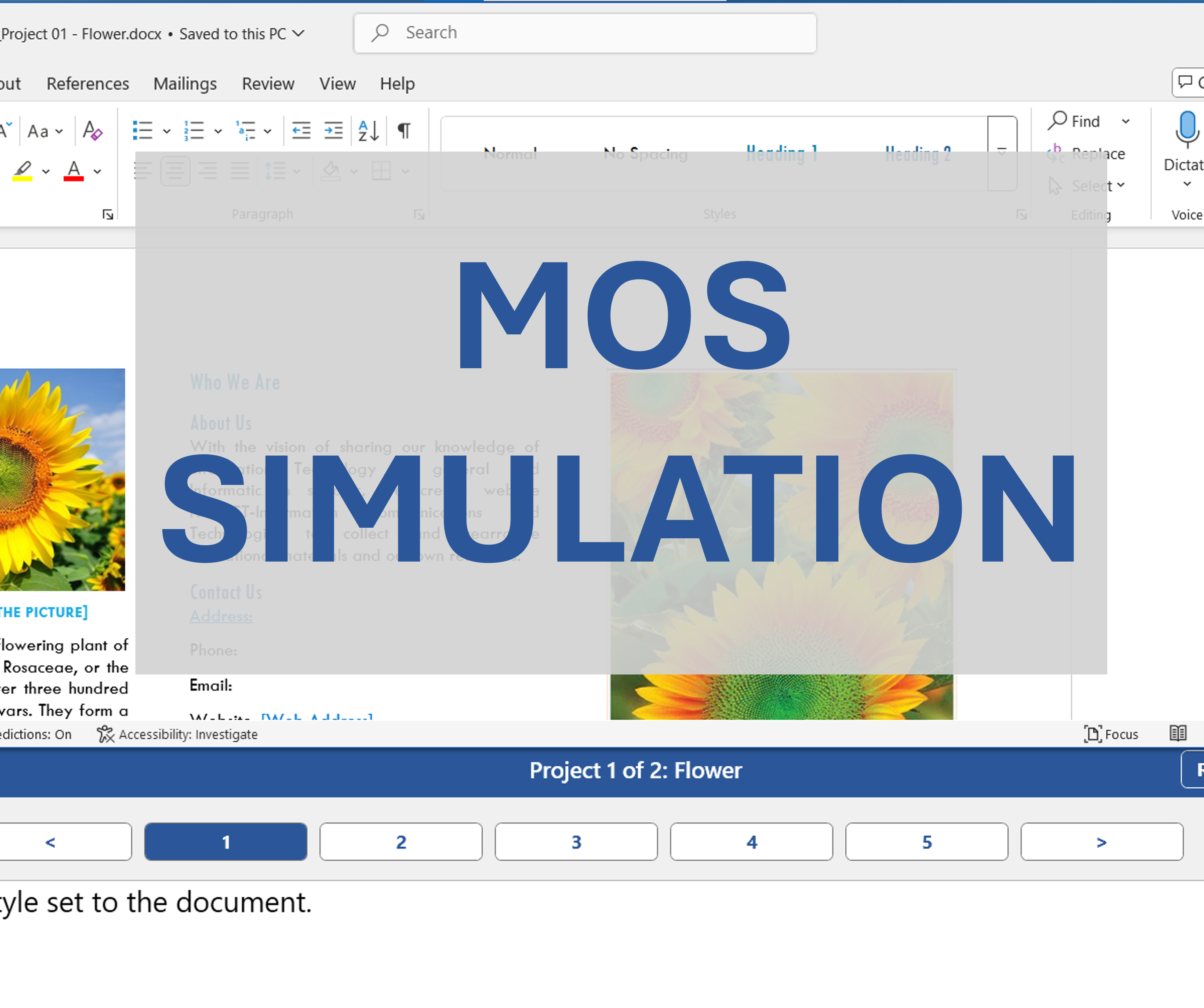The width and height of the screenshot is (1204, 1008).
Task: Click Accessibility: Investigate in status bar
Action: [177, 734]
